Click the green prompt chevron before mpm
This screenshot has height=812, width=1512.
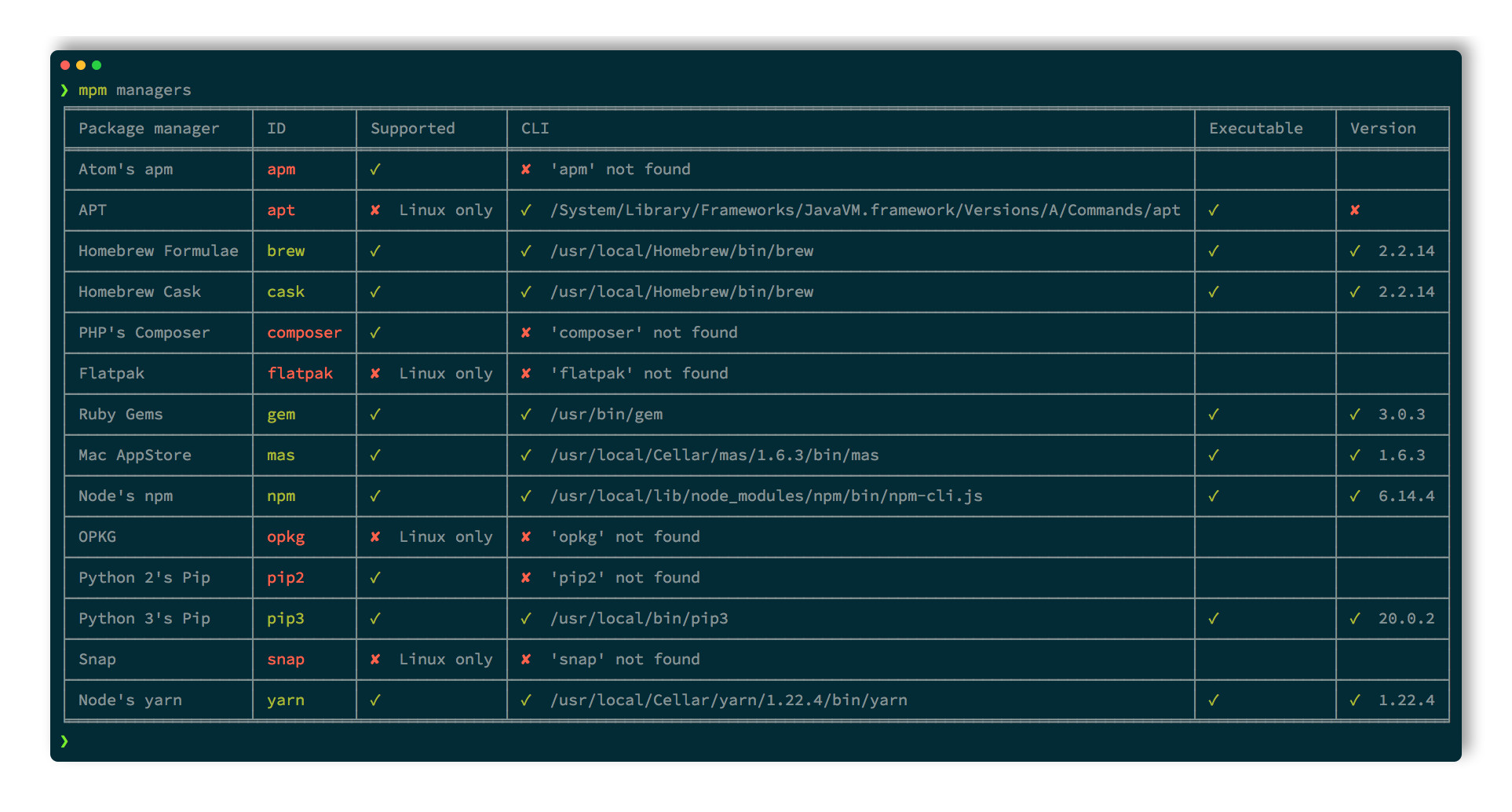[x=64, y=90]
